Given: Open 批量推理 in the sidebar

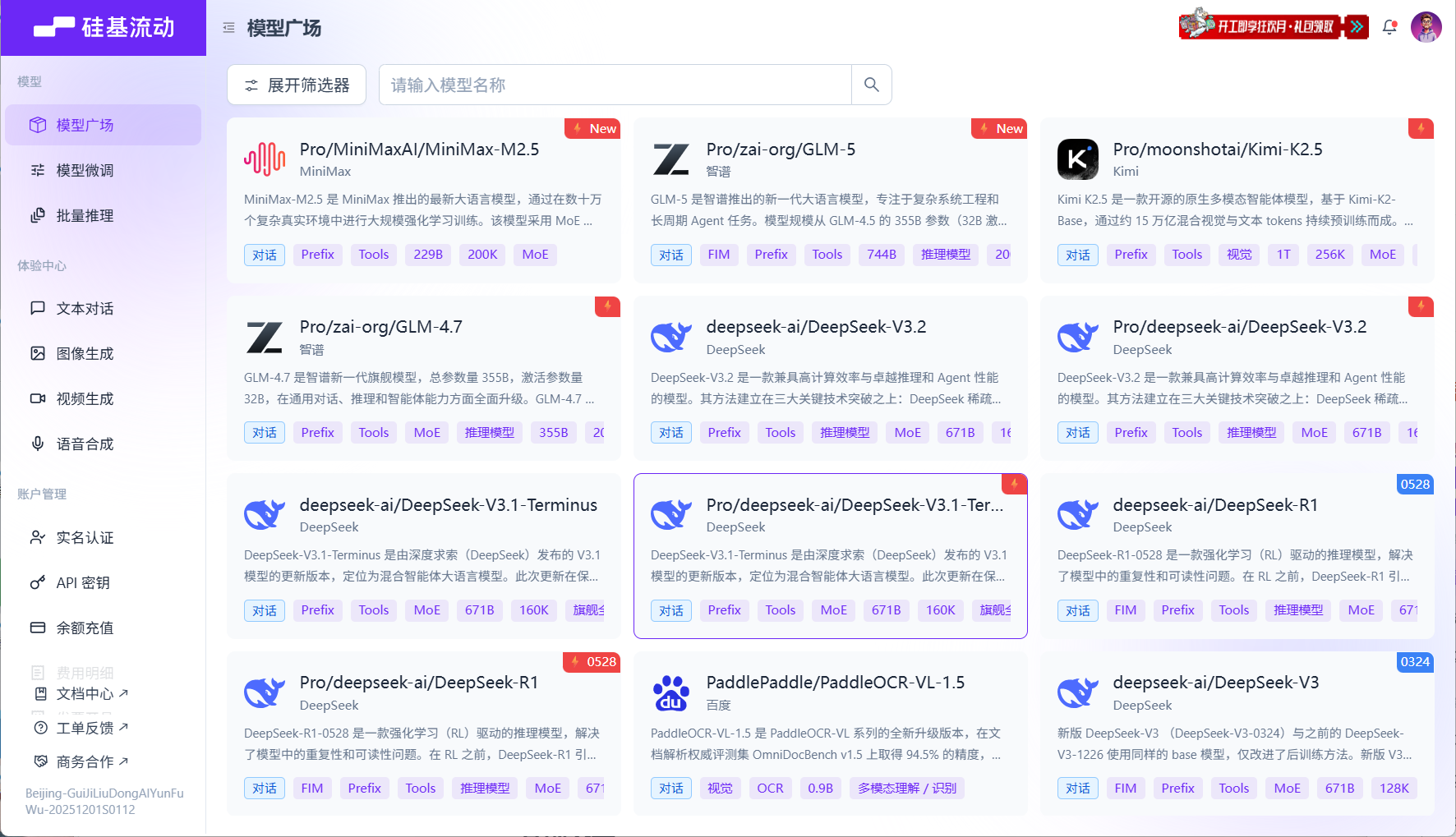Looking at the screenshot, I should [104, 215].
